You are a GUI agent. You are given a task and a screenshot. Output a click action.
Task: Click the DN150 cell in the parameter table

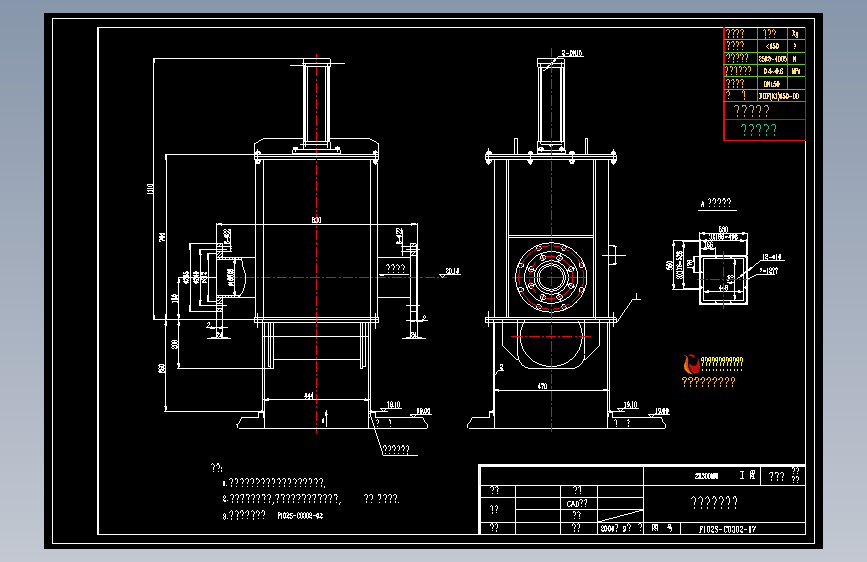point(772,84)
